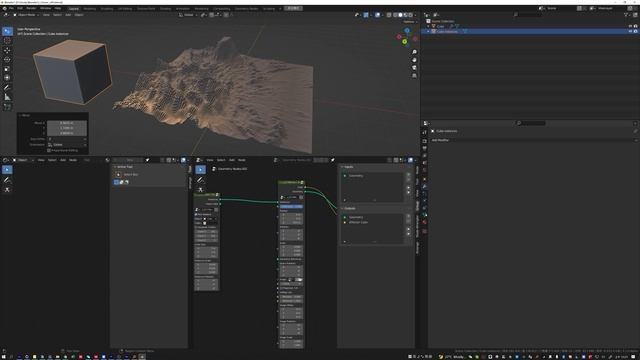
Task: Open the Windows Start menu
Action: point(4,357)
